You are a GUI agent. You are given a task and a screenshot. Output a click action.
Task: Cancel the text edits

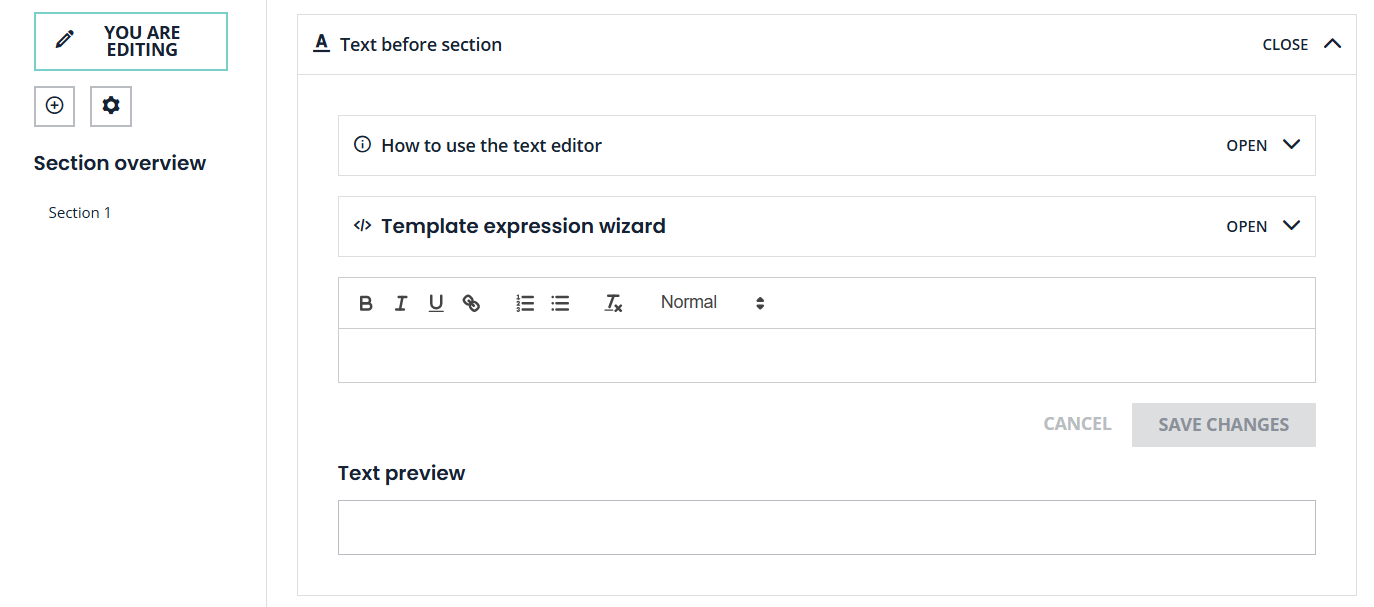(1077, 424)
